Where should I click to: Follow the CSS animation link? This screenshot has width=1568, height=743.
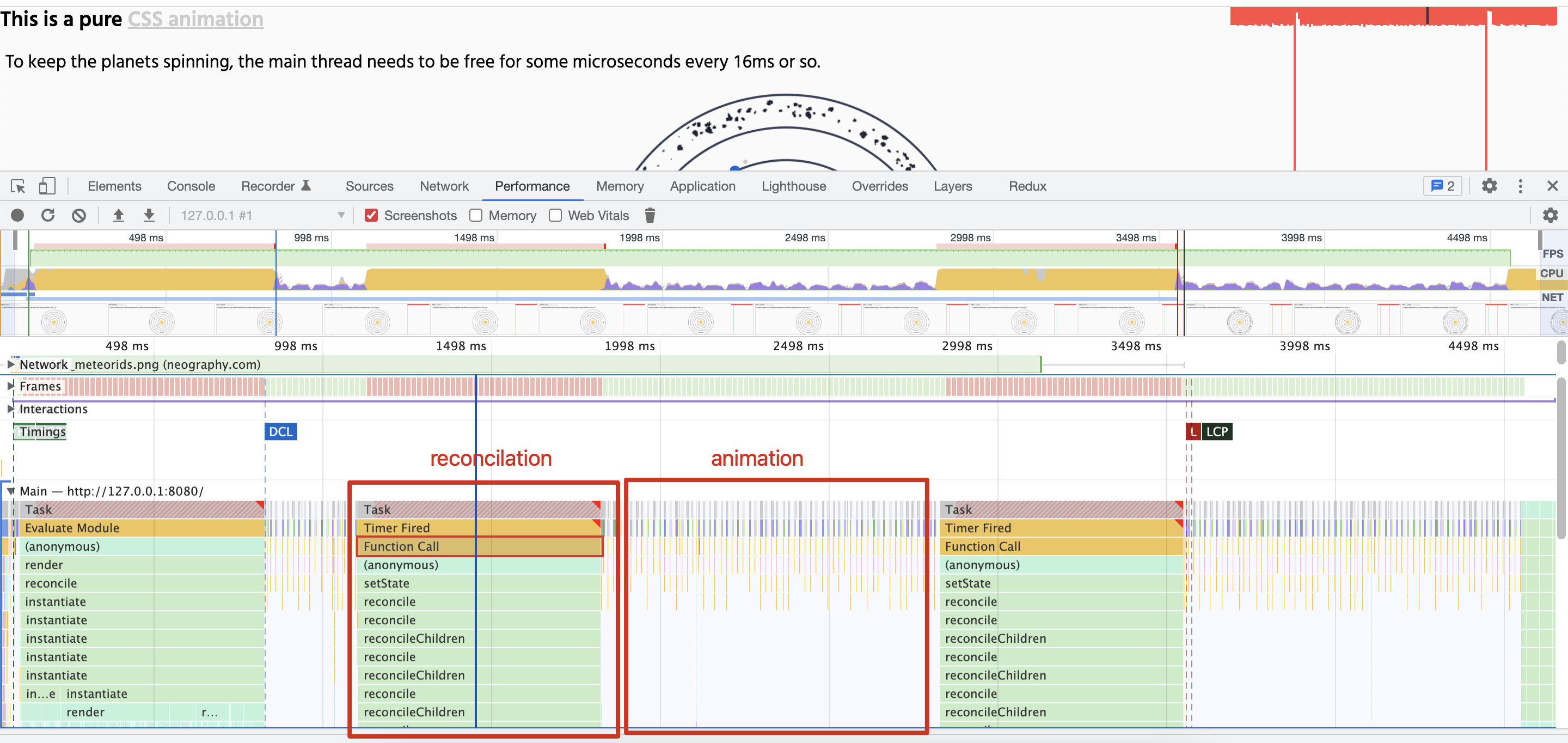coord(195,20)
